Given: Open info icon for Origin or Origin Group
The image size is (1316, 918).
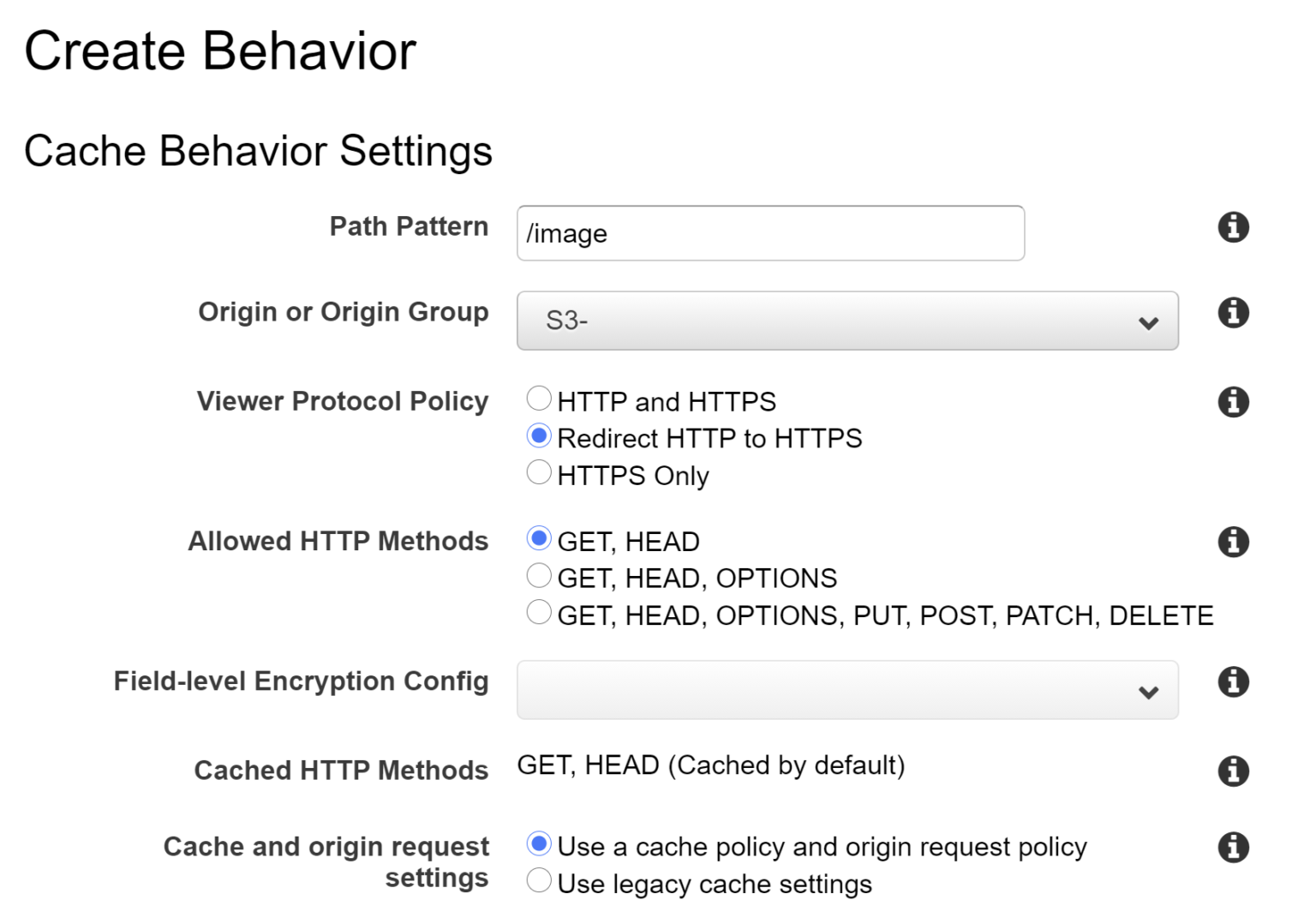Looking at the screenshot, I should 1233,313.
